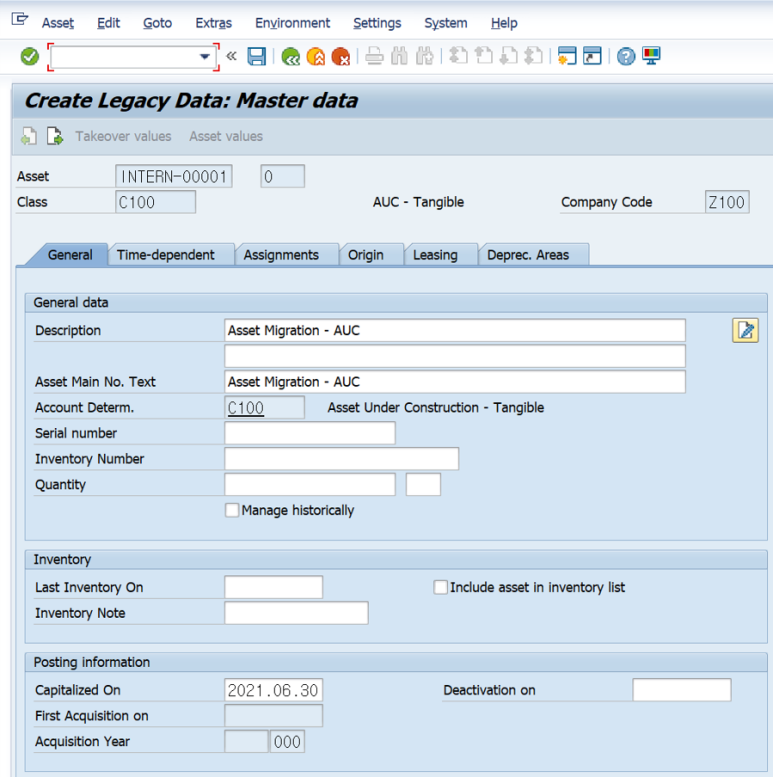Create a new session icon

point(567,56)
